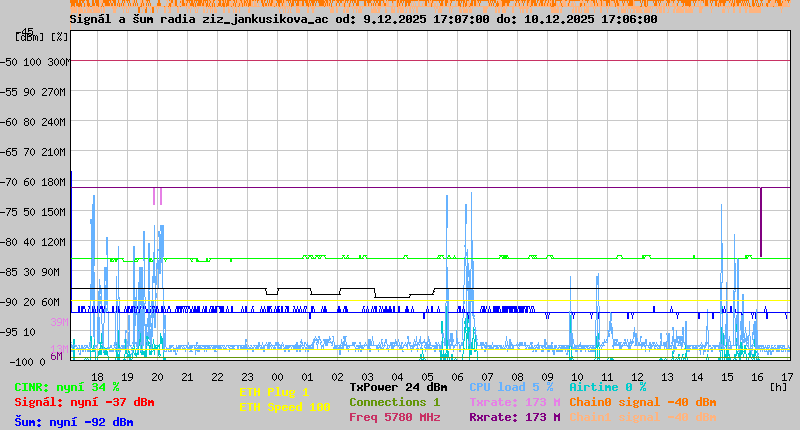The width and height of the screenshot is (800, 430).
Task: Click the 00 hour tick on time axis
Action: click(x=277, y=376)
